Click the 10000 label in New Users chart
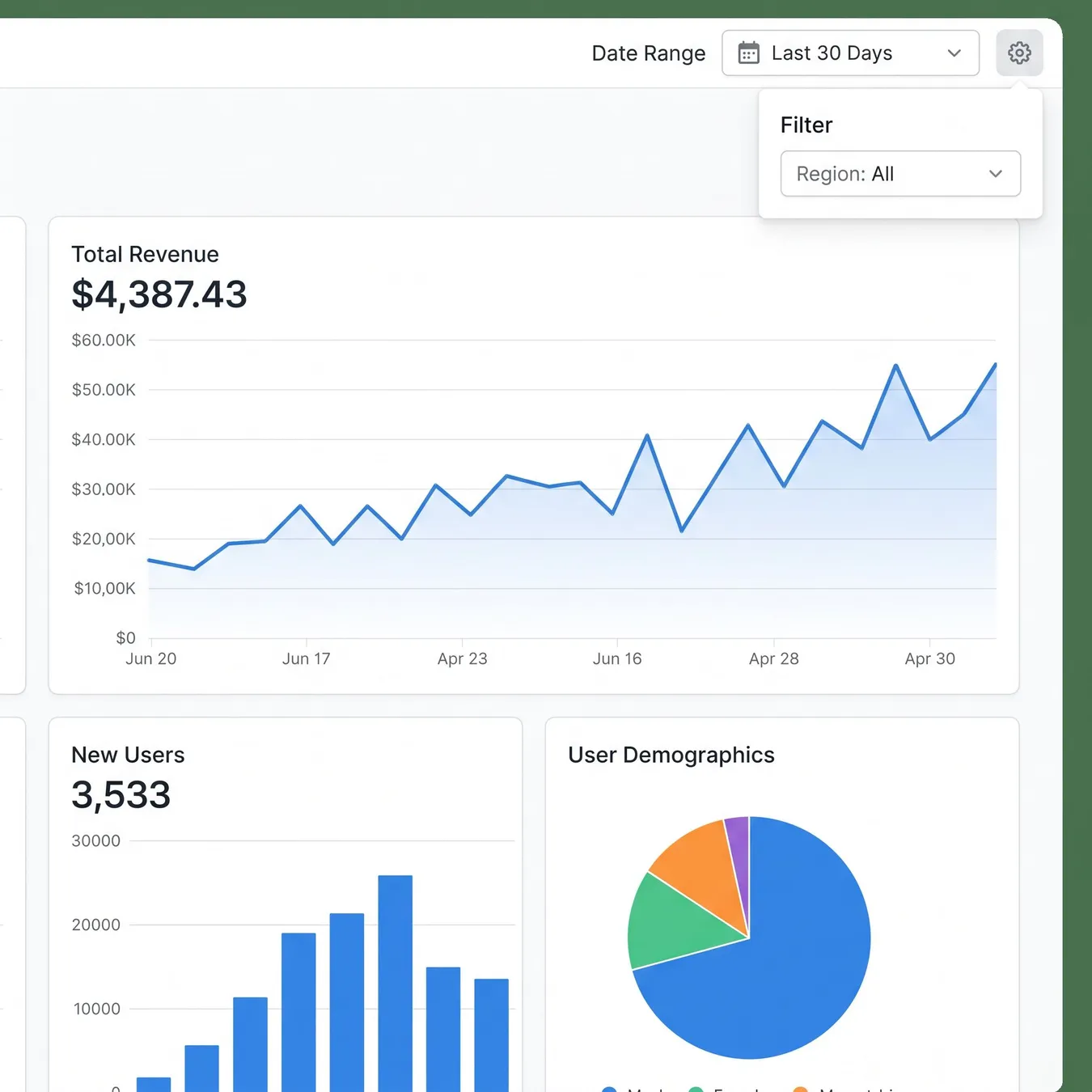 pos(97,1009)
